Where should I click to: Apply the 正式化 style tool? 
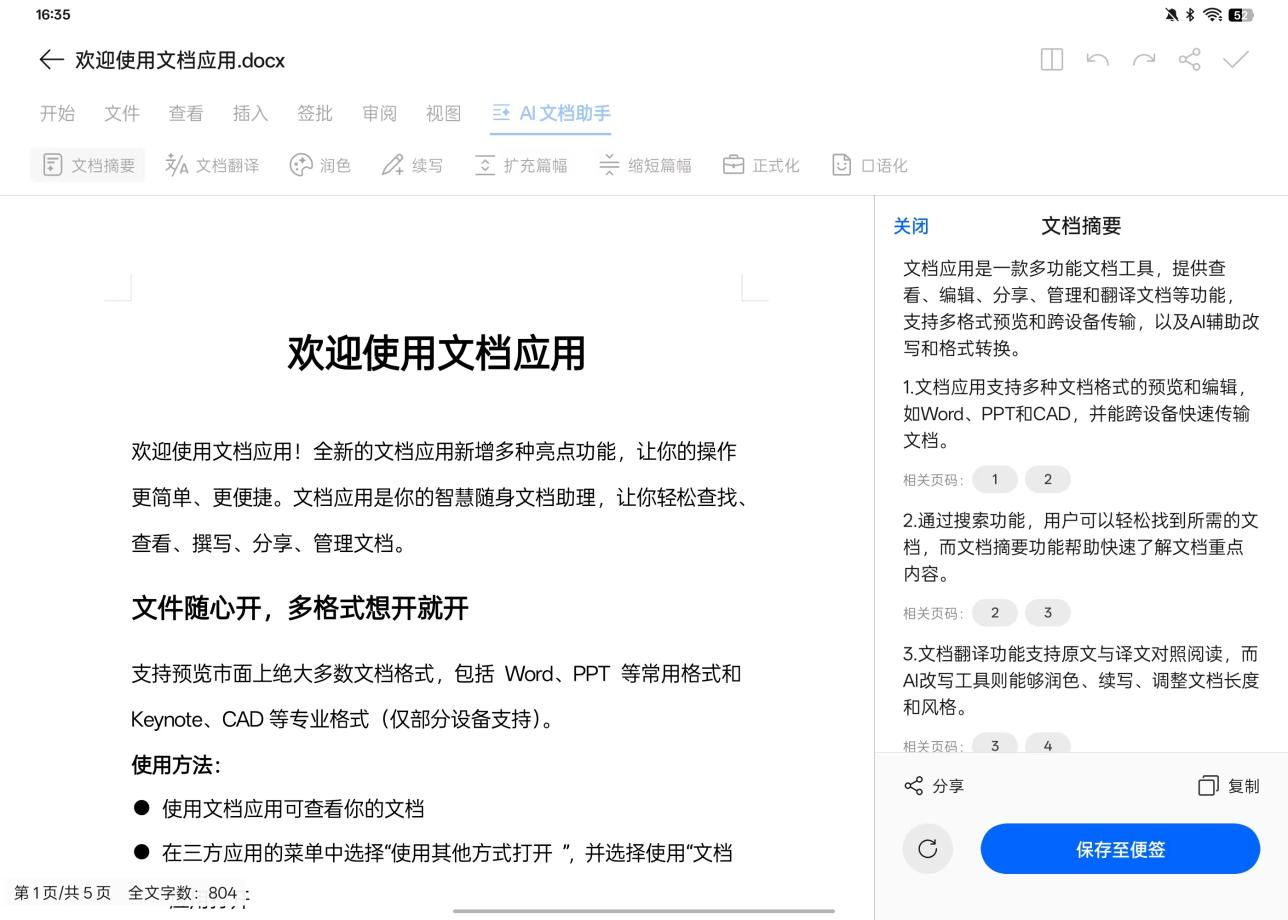point(761,165)
